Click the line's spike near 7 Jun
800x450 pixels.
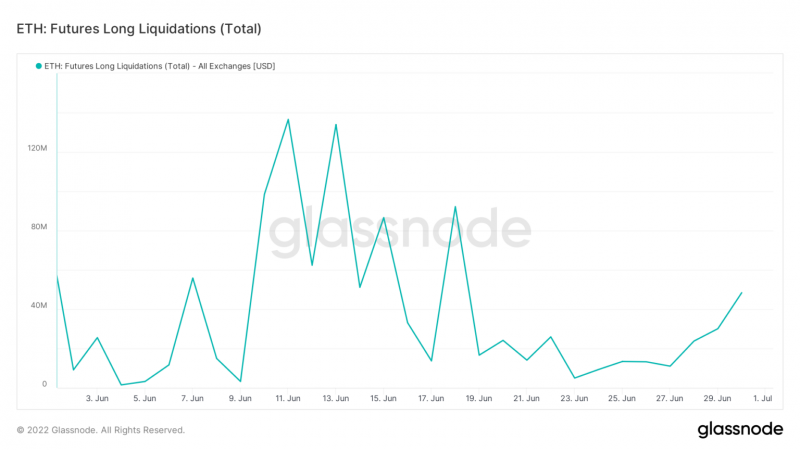[x=192, y=278]
